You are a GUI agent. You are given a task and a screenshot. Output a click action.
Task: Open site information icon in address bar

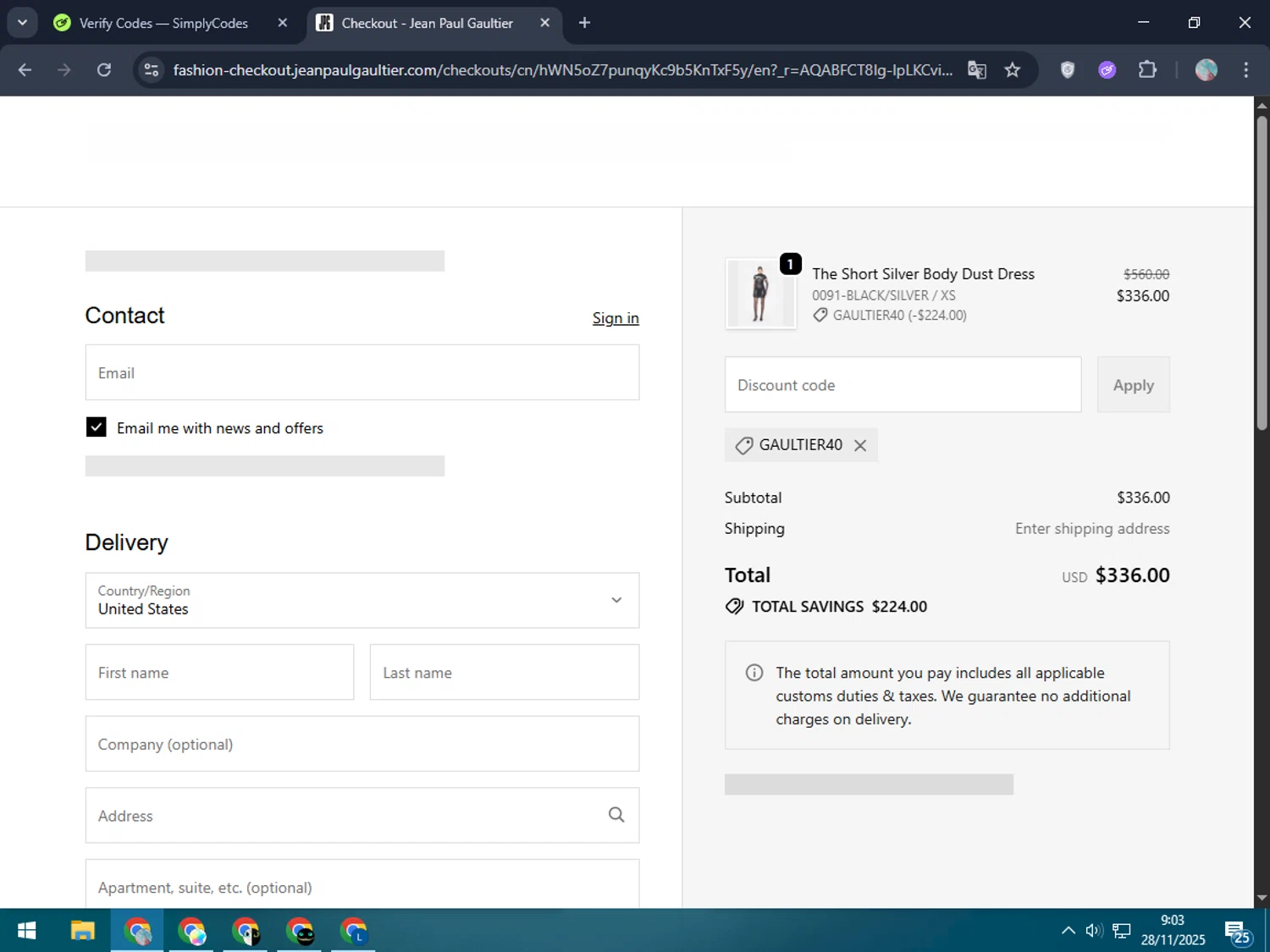pos(152,70)
